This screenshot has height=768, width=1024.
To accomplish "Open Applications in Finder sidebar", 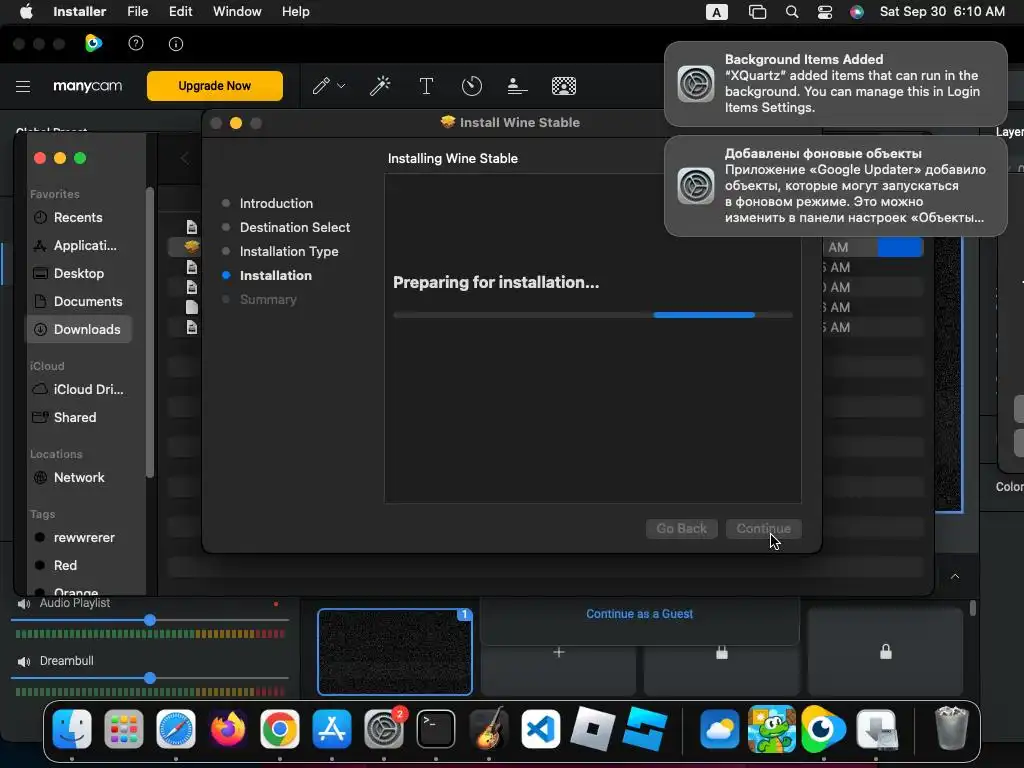I will pyautogui.click(x=78, y=246).
